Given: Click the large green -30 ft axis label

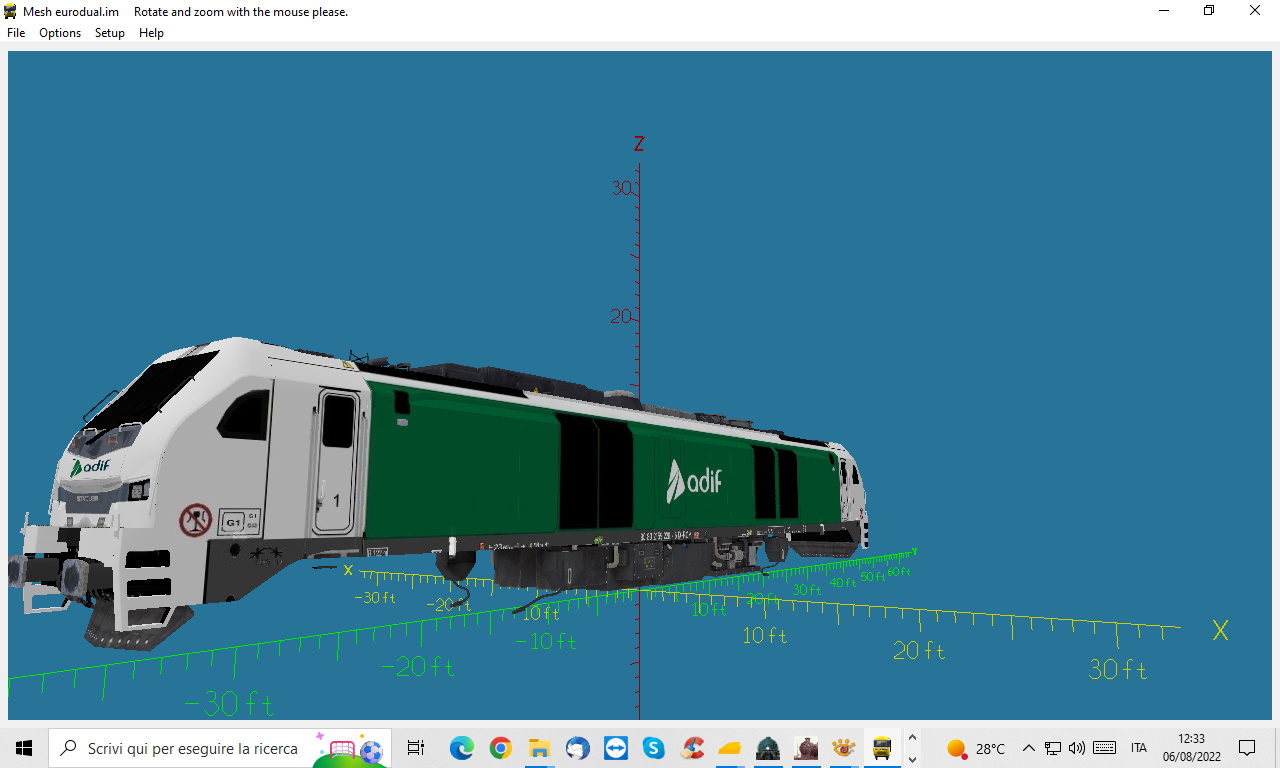Looking at the screenshot, I should click(x=229, y=704).
